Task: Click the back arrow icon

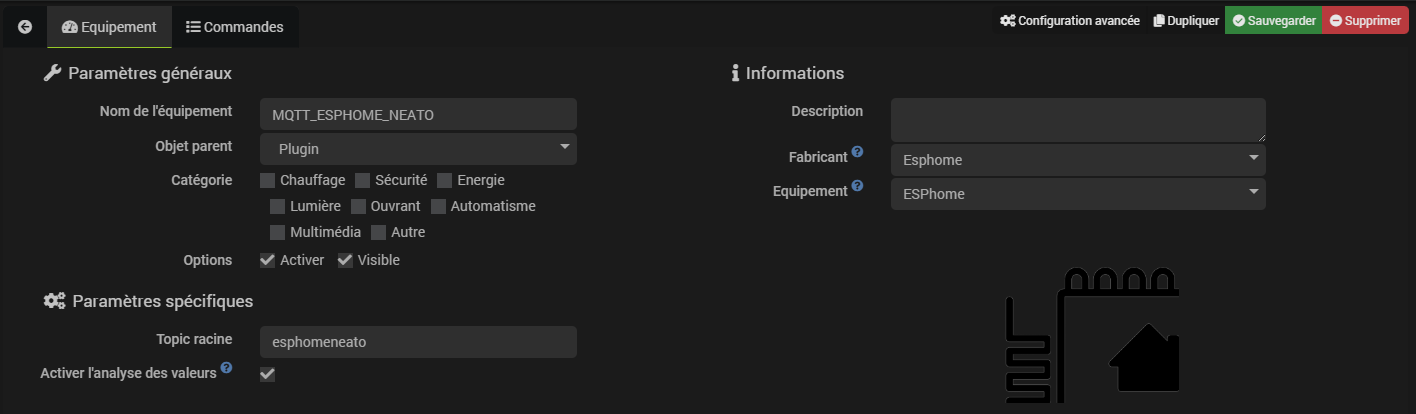Action: [x=25, y=27]
